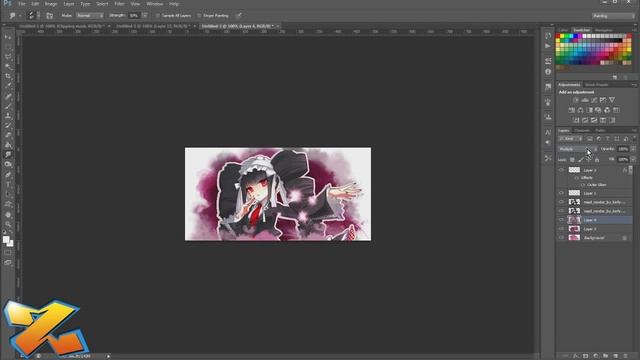Select the Pen tool
640x360 pixels.
[8, 175]
